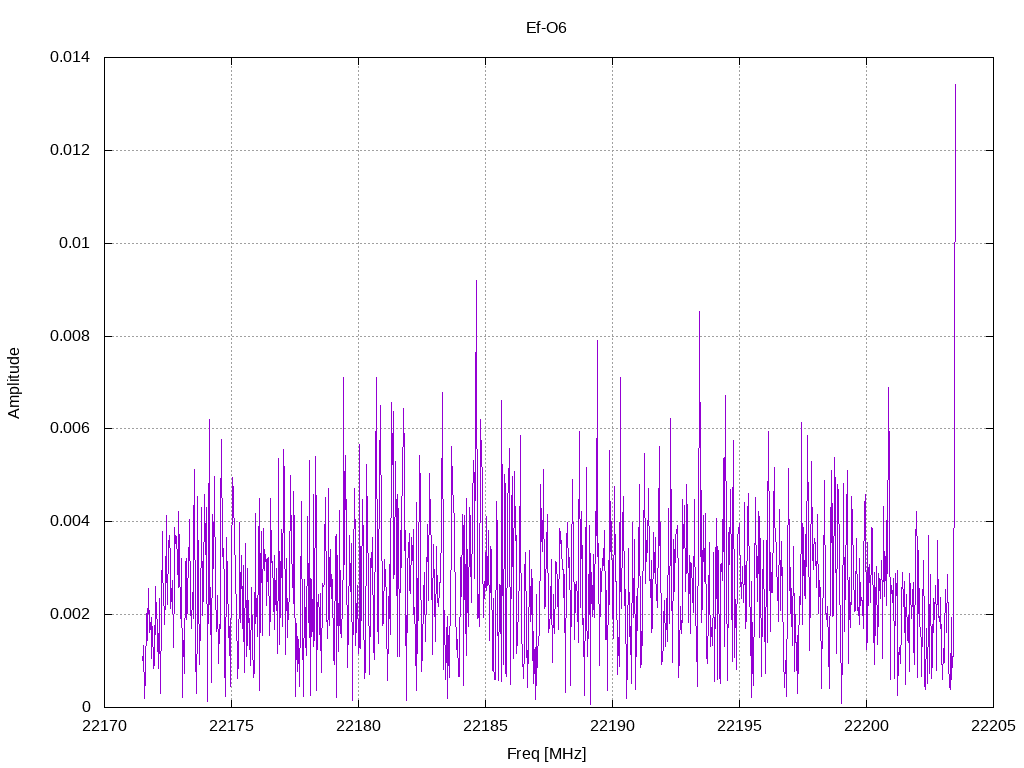Viewport: 1024px width, 768px height.
Task: Click the spike peak near 22189.4 MHz
Action: [597, 341]
